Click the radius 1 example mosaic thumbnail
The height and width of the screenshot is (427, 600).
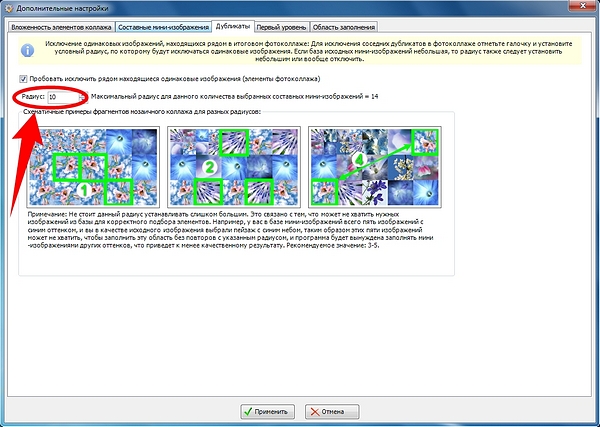click(x=93, y=167)
